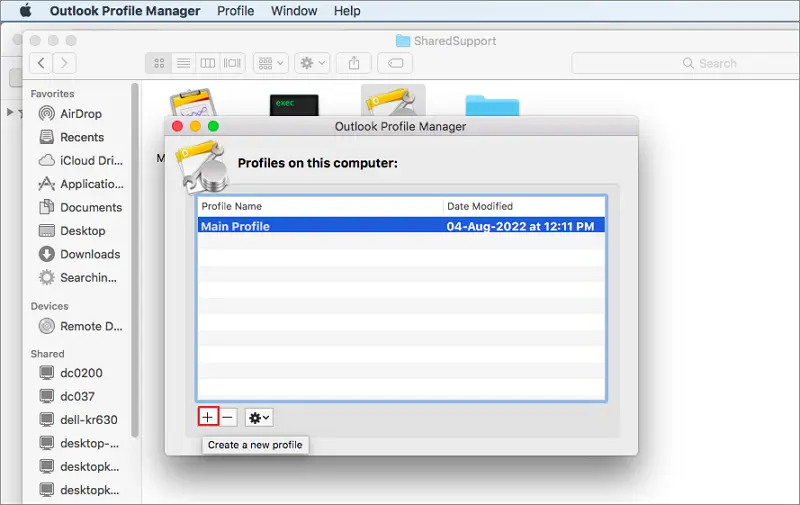
Task: Open the Help menu
Action: (x=347, y=11)
